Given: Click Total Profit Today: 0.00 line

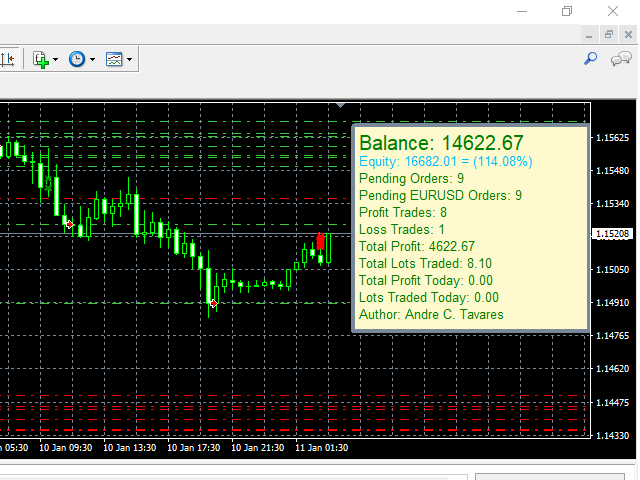Looking at the screenshot, I should click(x=426, y=281).
